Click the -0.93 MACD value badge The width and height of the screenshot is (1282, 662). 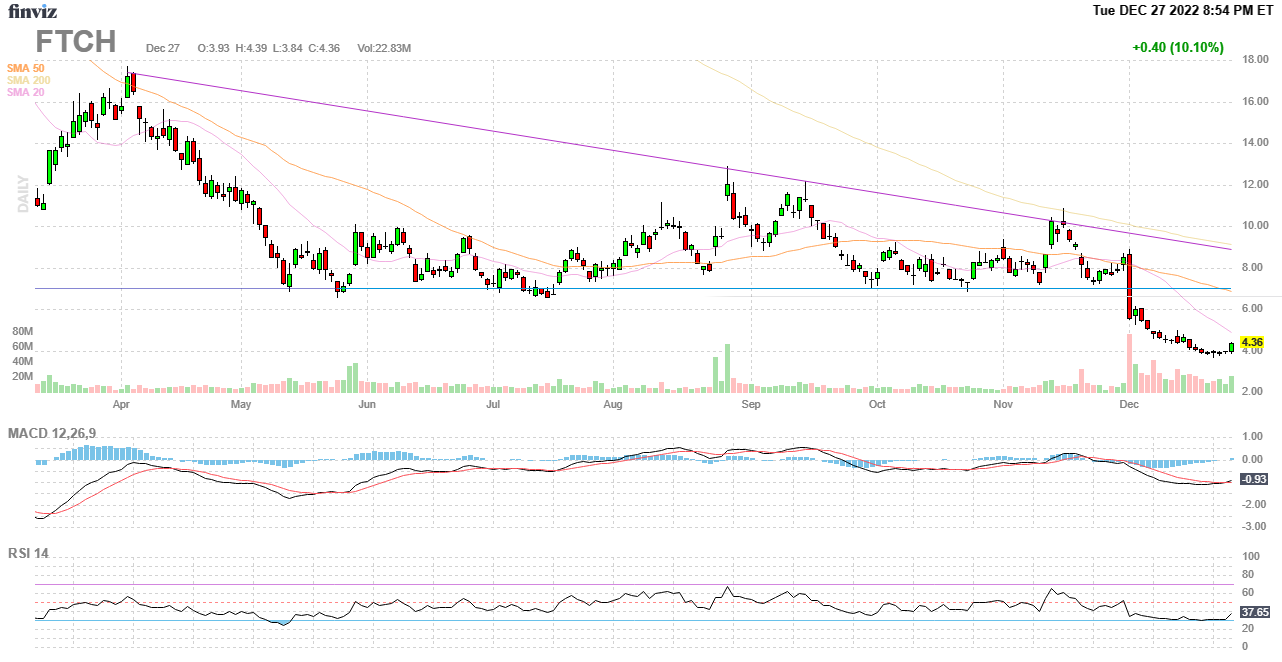[x=1253, y=479]
